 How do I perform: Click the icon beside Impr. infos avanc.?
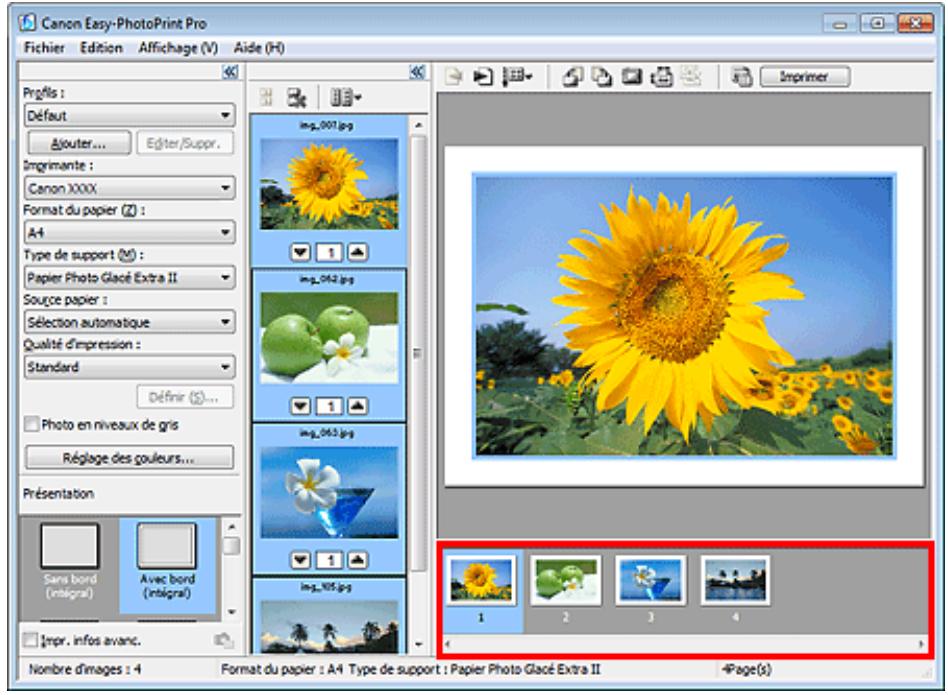(224, 640)
